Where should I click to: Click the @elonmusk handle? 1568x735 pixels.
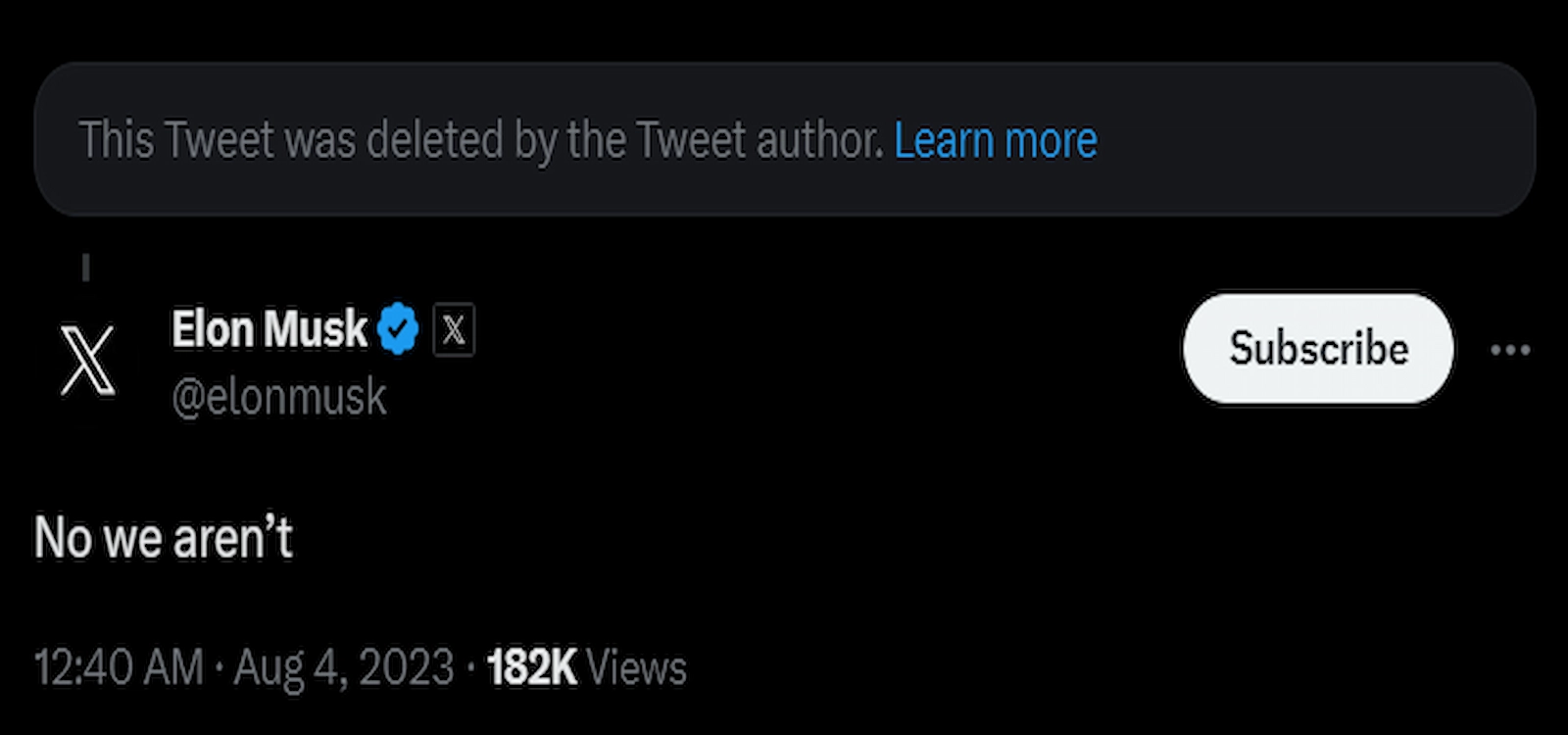[x=279, y=397]
